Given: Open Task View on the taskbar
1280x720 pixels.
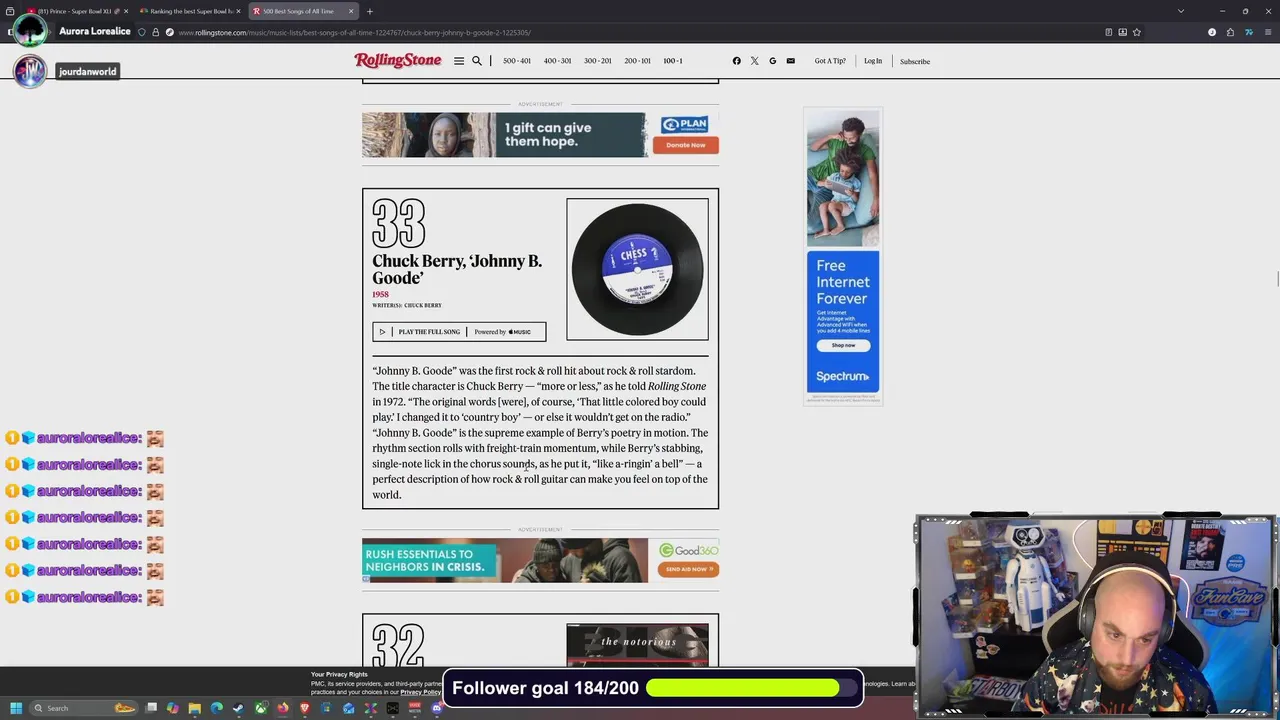Looking at the screenshot, I should (x=151, y=708).
